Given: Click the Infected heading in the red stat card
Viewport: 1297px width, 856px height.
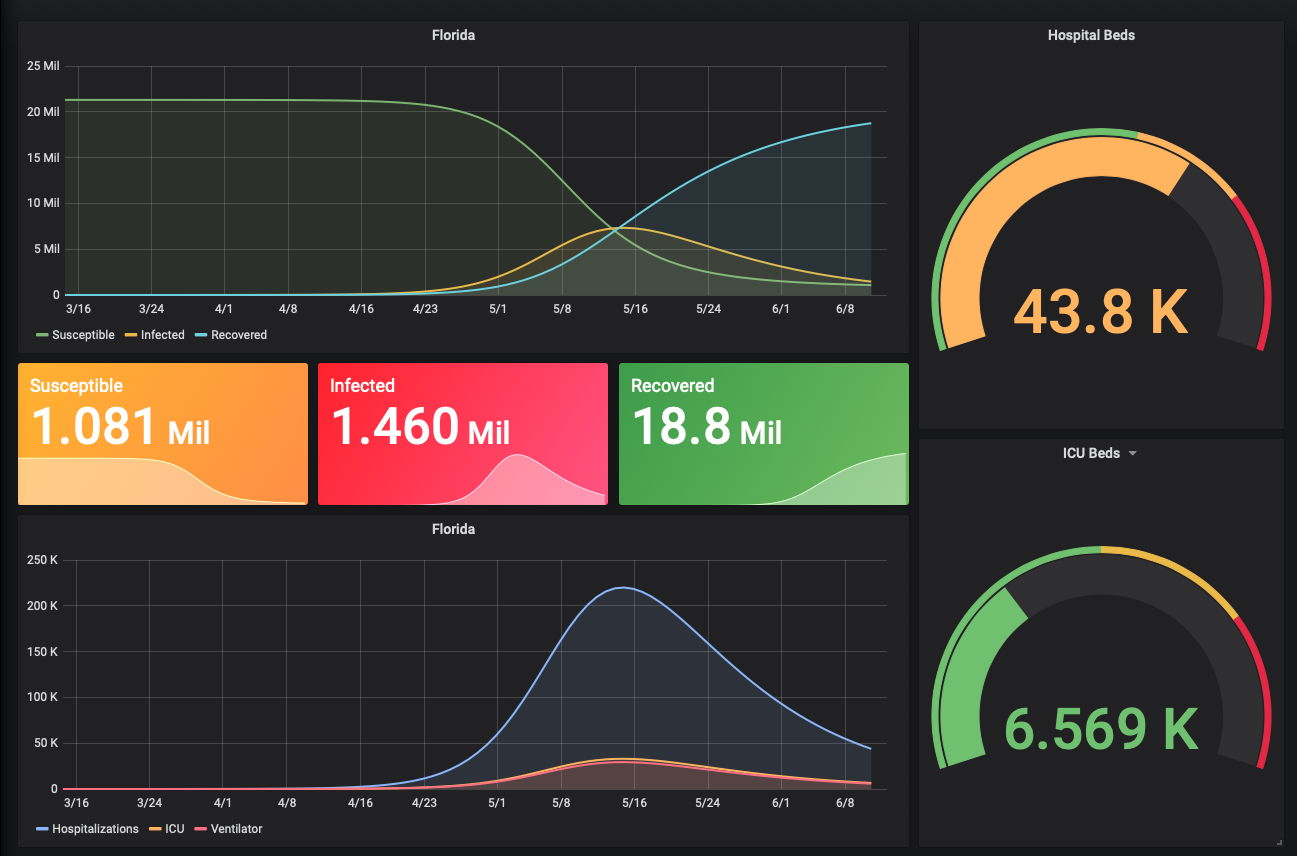Looking at the screenshot, I should click(362, 386).
